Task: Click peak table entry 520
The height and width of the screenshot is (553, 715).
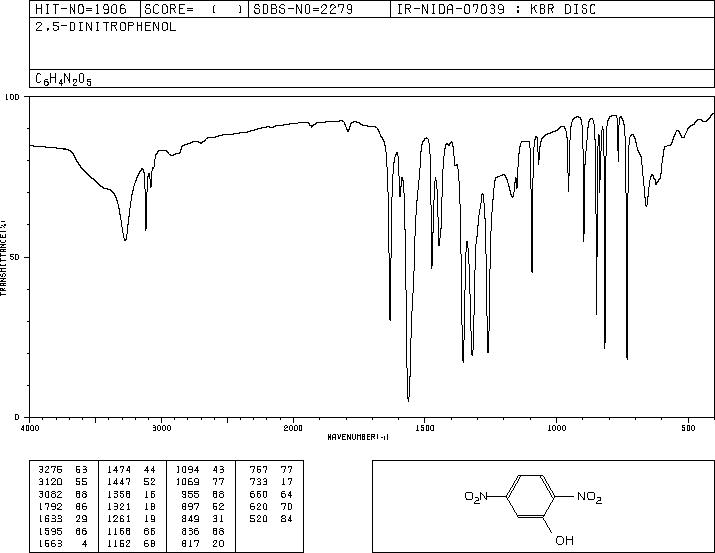Action: pos(259,519)
